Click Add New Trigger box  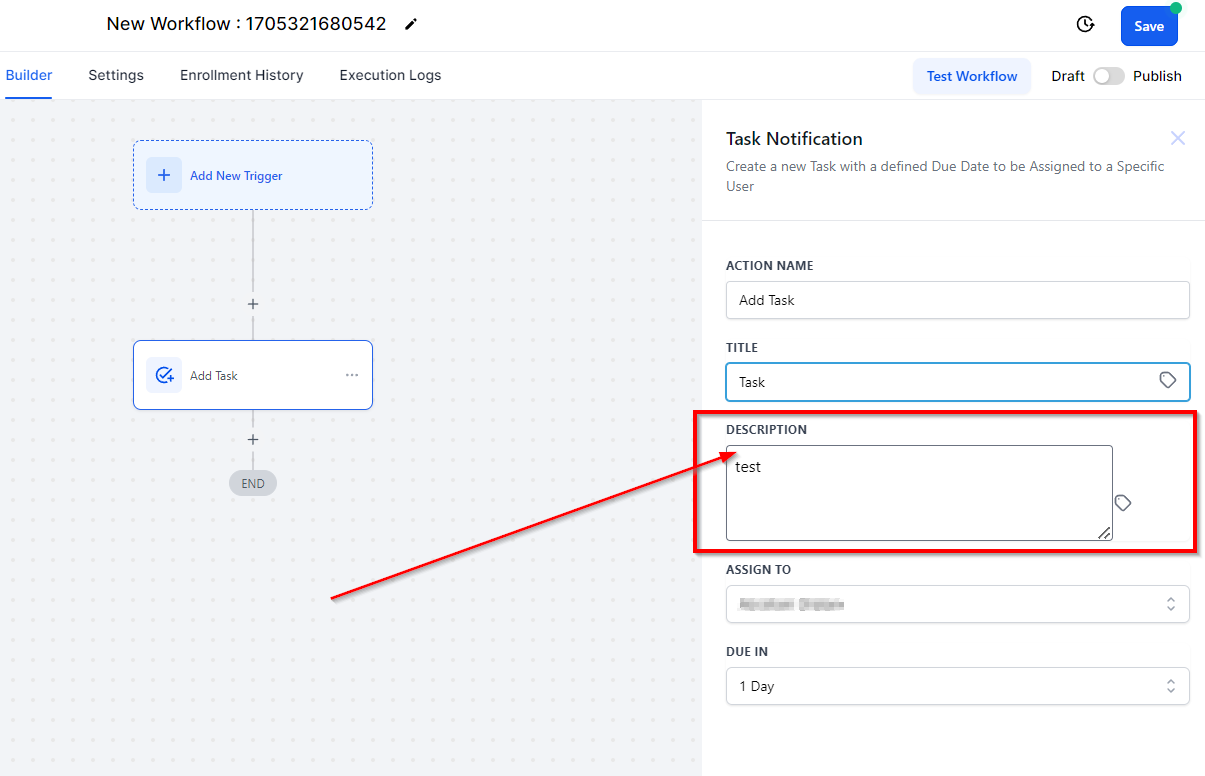(x=253, y=175)
